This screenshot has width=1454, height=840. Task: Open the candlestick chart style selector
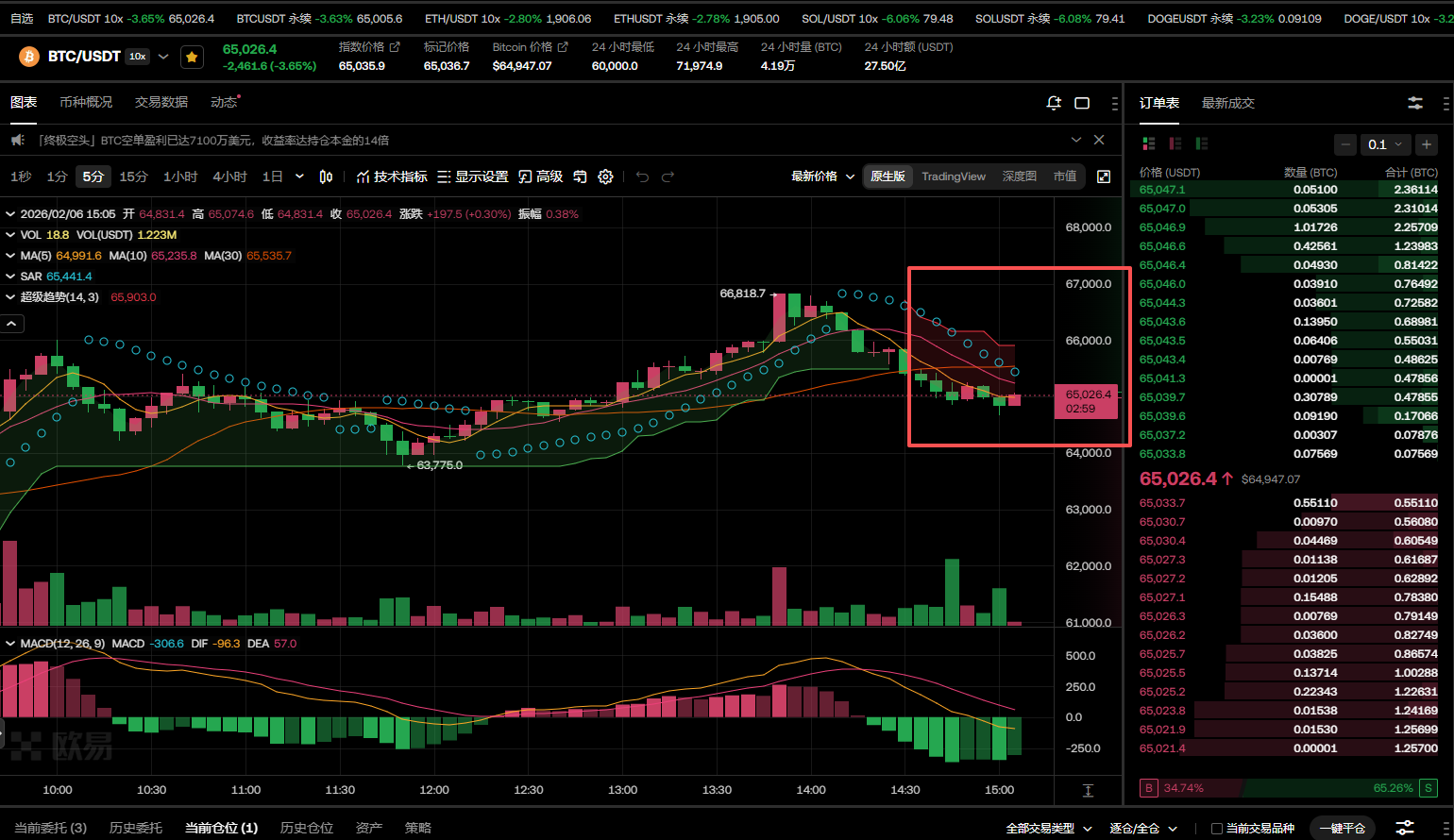coord(326,176)
